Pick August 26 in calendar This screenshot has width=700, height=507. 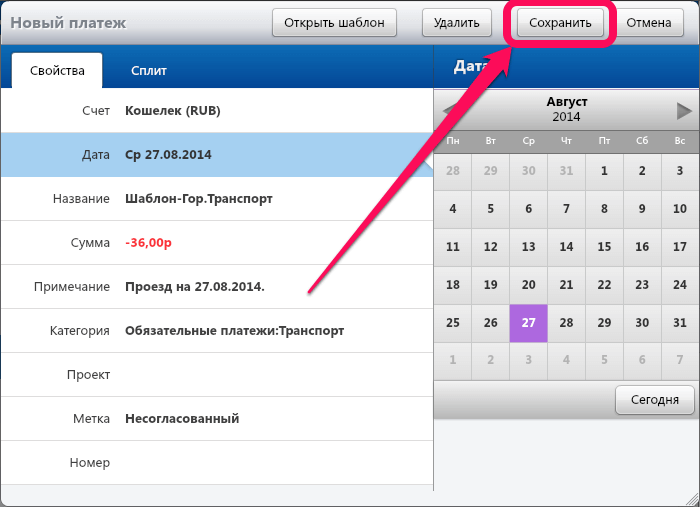[x=491, y=323]
